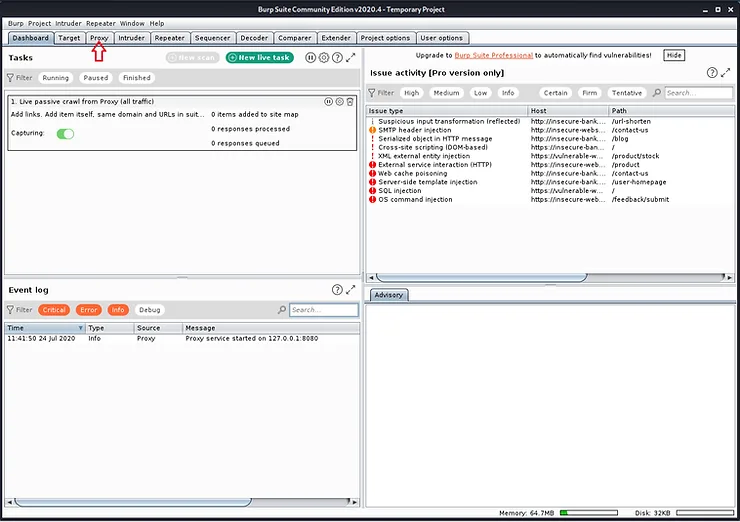Click the Disk usage progress bar
The height and width of the screenshot is (522, 740).
point(705,513)
